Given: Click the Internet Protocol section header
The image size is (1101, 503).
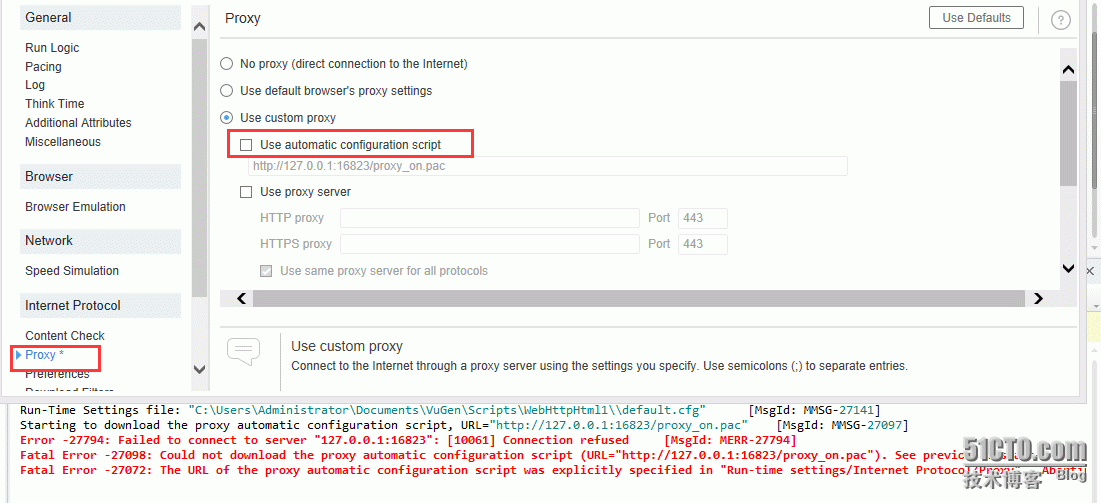Looking at the screenshot, I should (x=100, y=306).
